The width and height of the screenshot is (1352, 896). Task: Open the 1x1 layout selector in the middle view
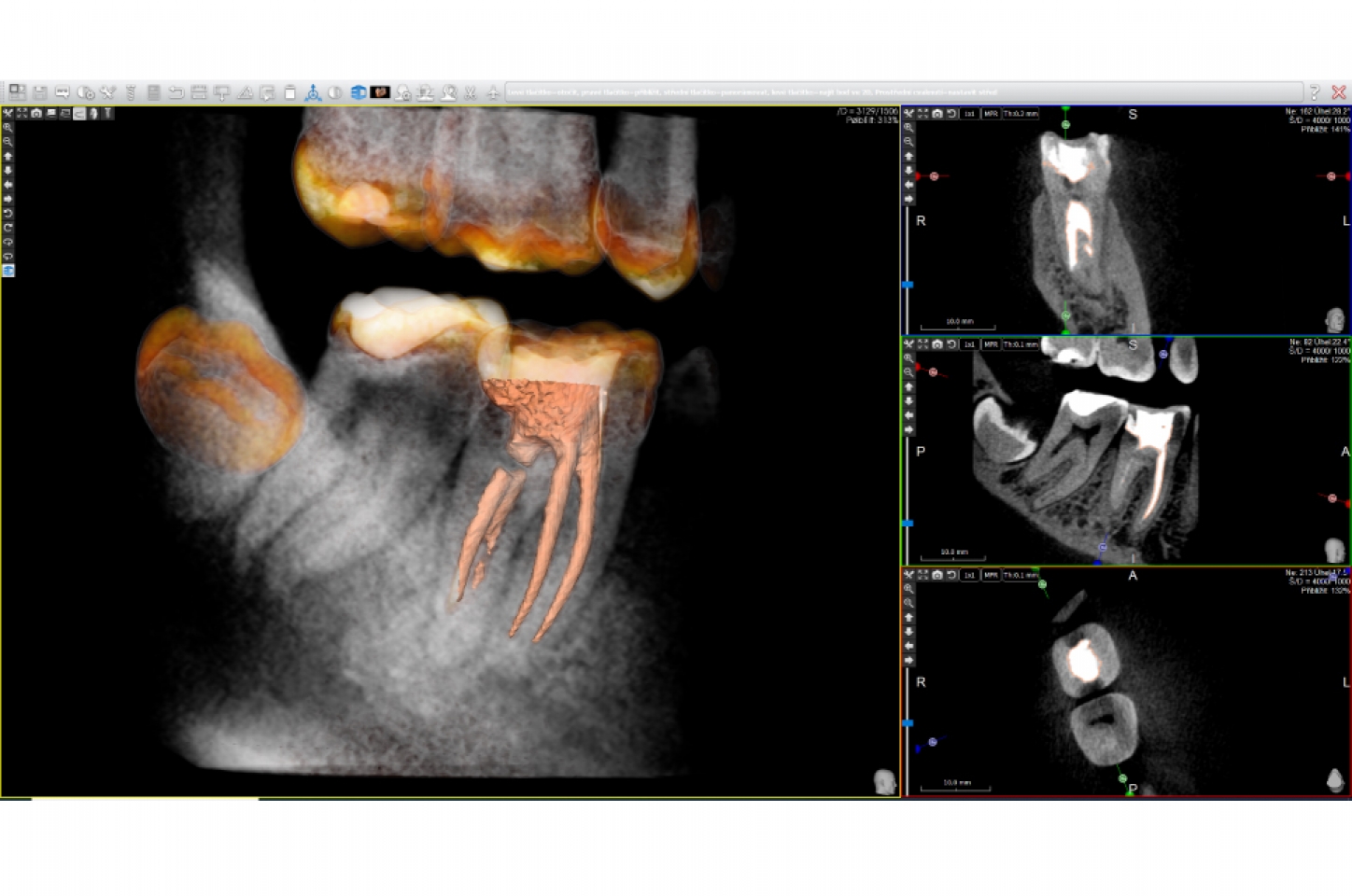tap(969, 343)
